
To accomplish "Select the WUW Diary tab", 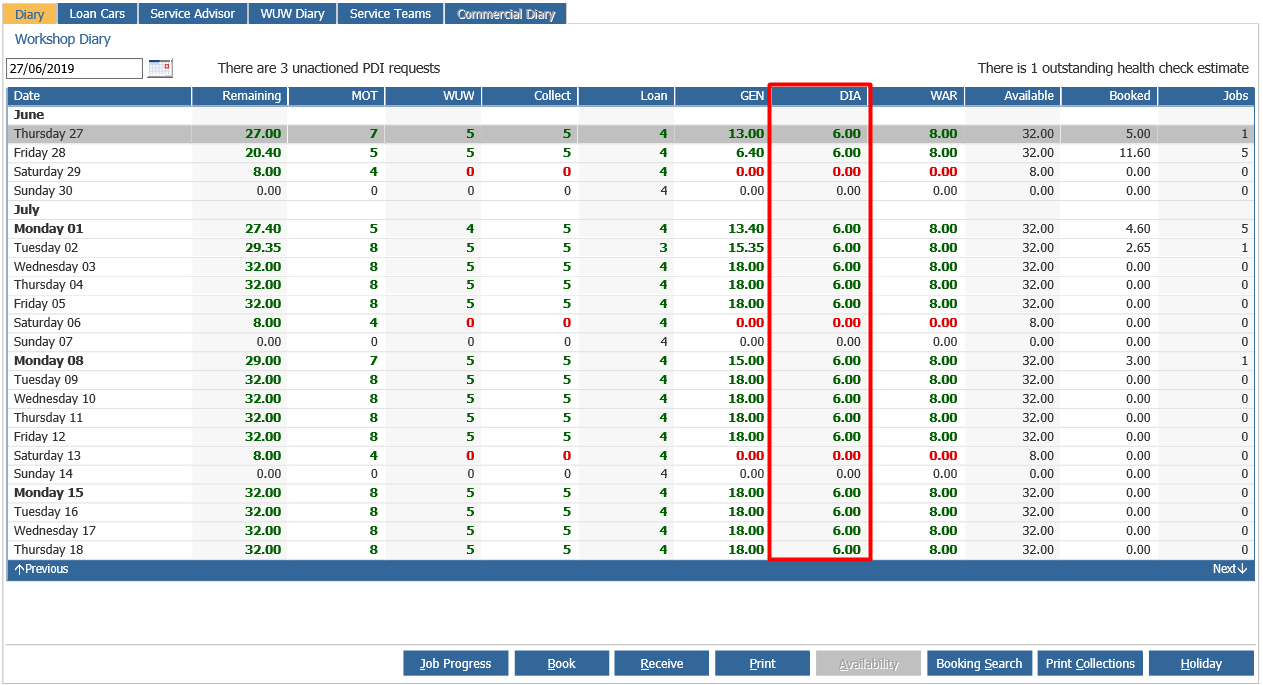I will pos(292,14).
